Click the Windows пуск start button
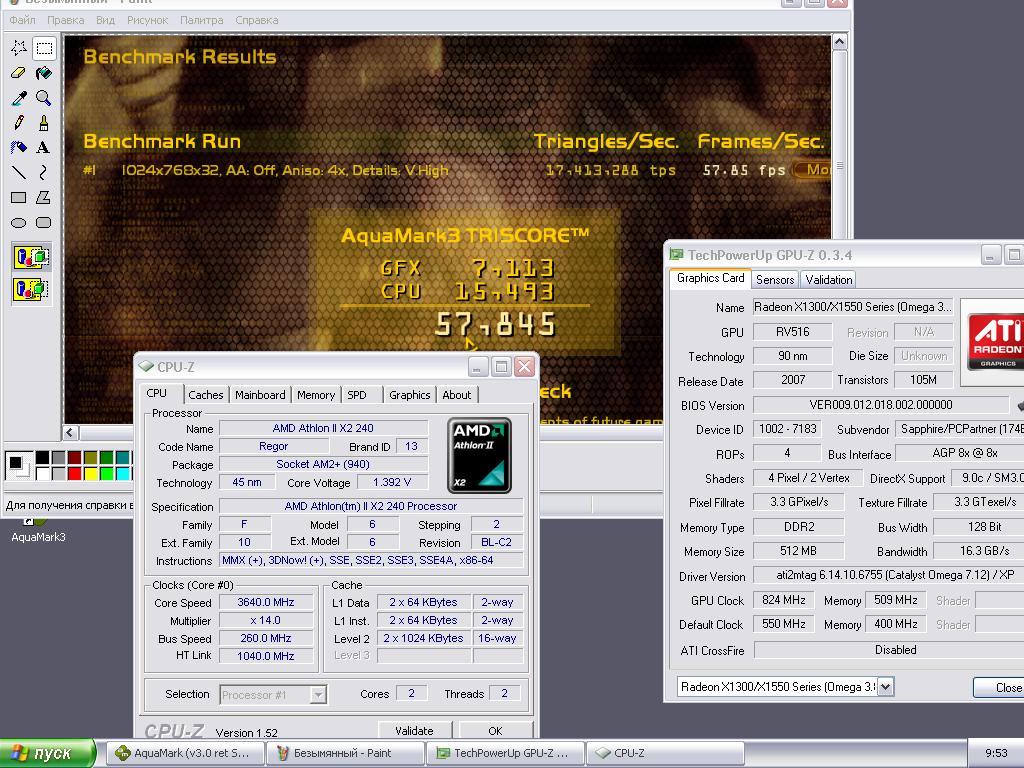 pyautogui.click(x=49, y=753)
